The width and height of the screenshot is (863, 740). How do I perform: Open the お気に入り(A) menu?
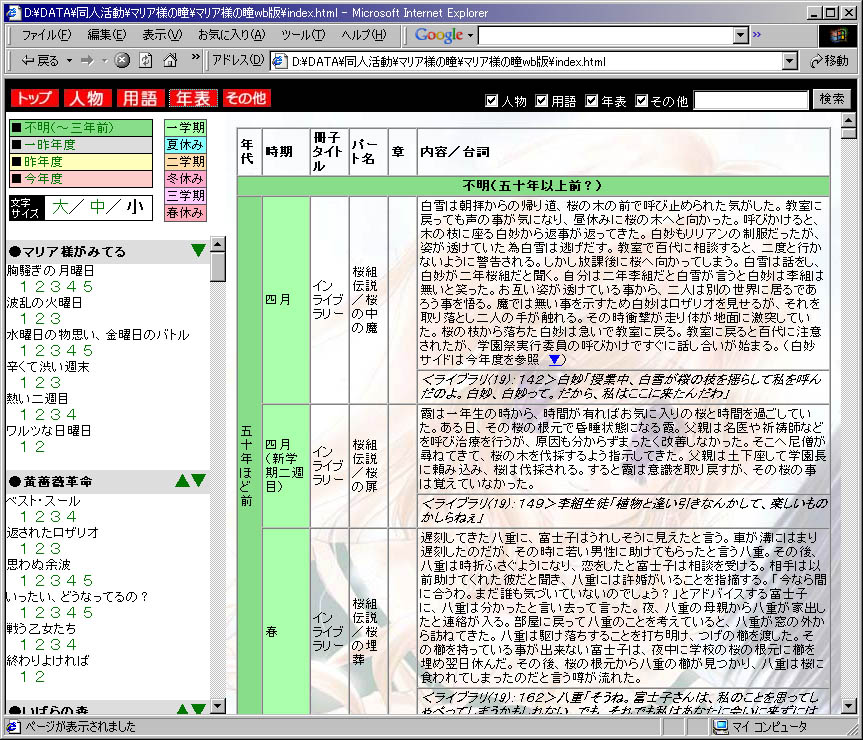[231, 35]
